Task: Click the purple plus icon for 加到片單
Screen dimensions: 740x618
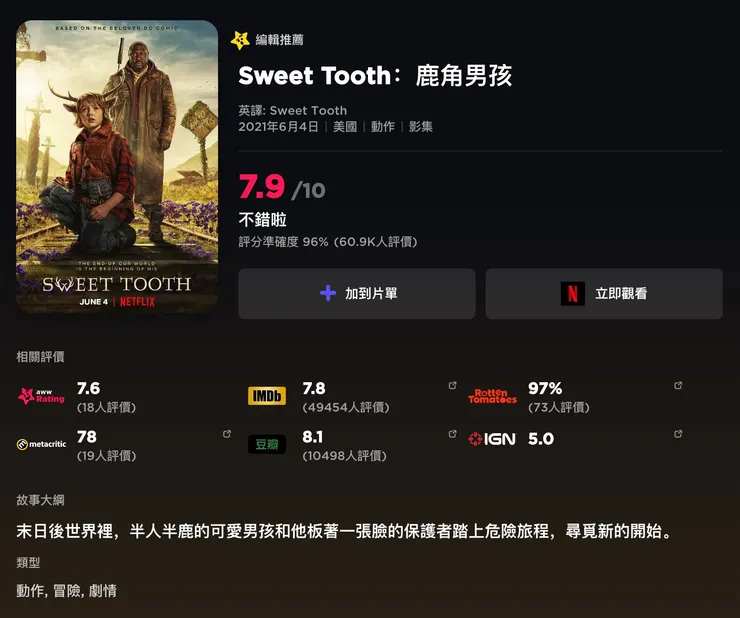Action: pos(327,293)
